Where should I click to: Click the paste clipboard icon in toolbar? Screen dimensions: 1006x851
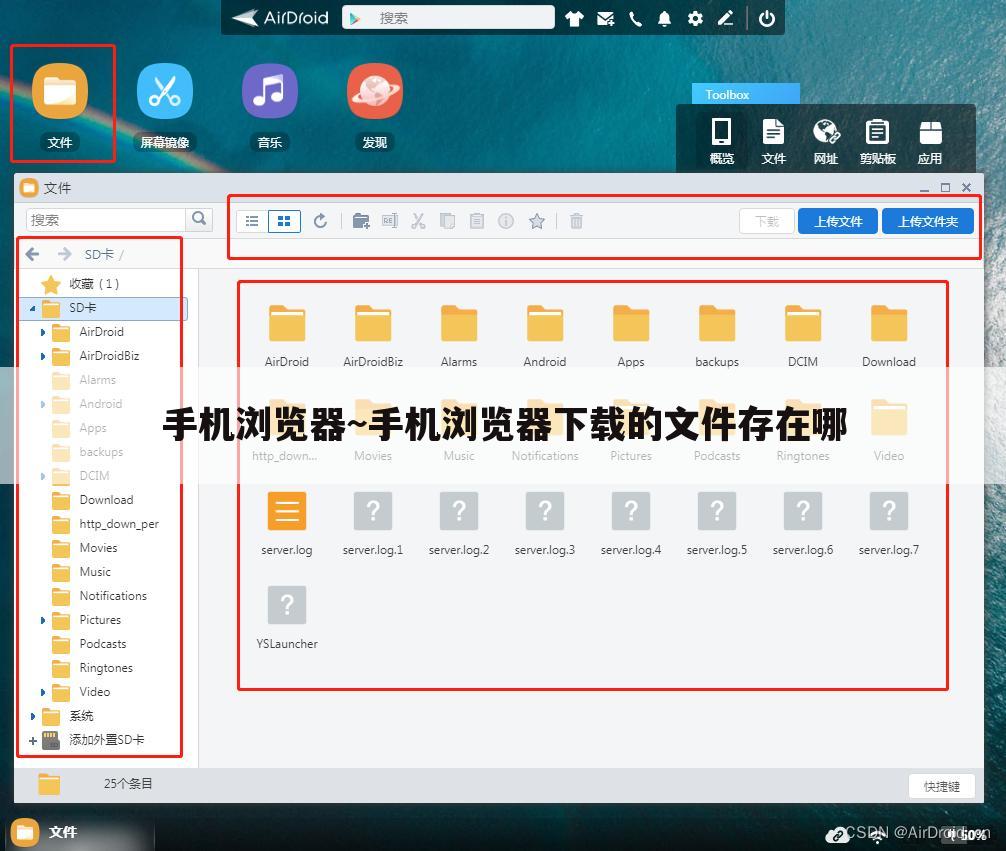tap(477, 221)
